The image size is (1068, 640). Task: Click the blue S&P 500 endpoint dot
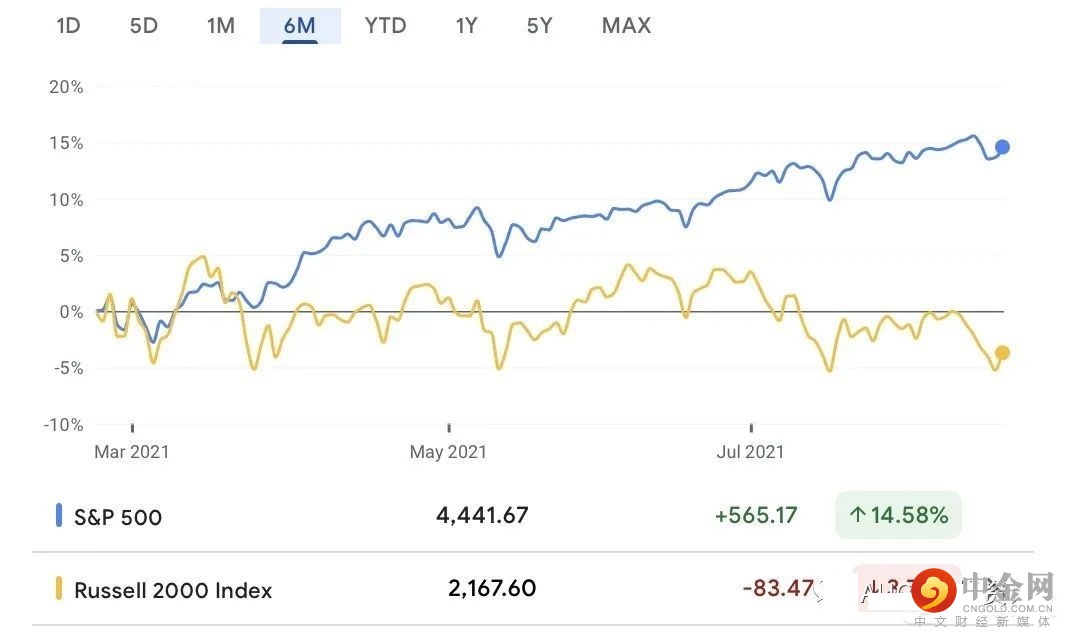(x=1002, y=147)
